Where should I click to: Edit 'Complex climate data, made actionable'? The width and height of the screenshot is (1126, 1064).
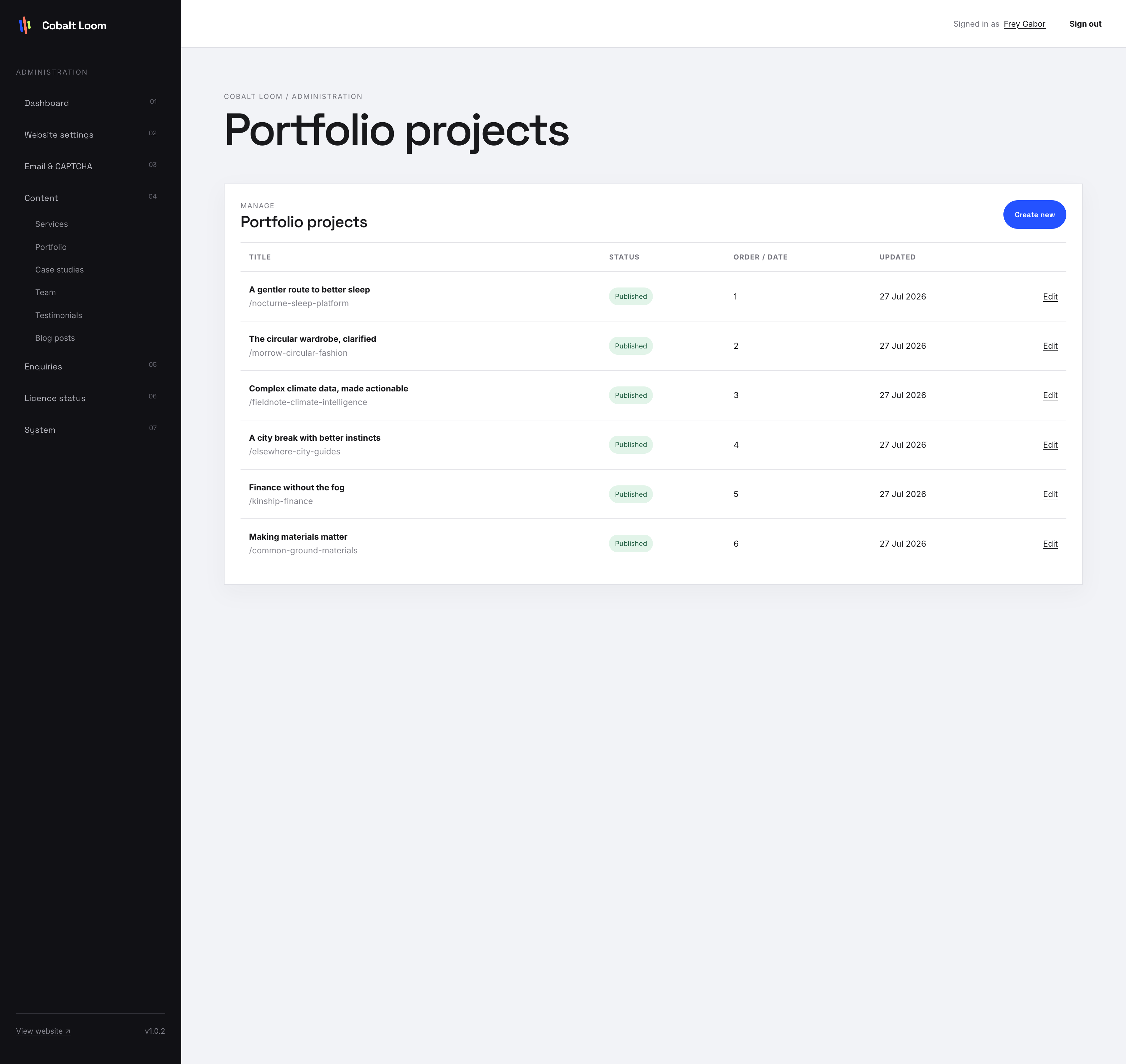(x=1050, y=395)
